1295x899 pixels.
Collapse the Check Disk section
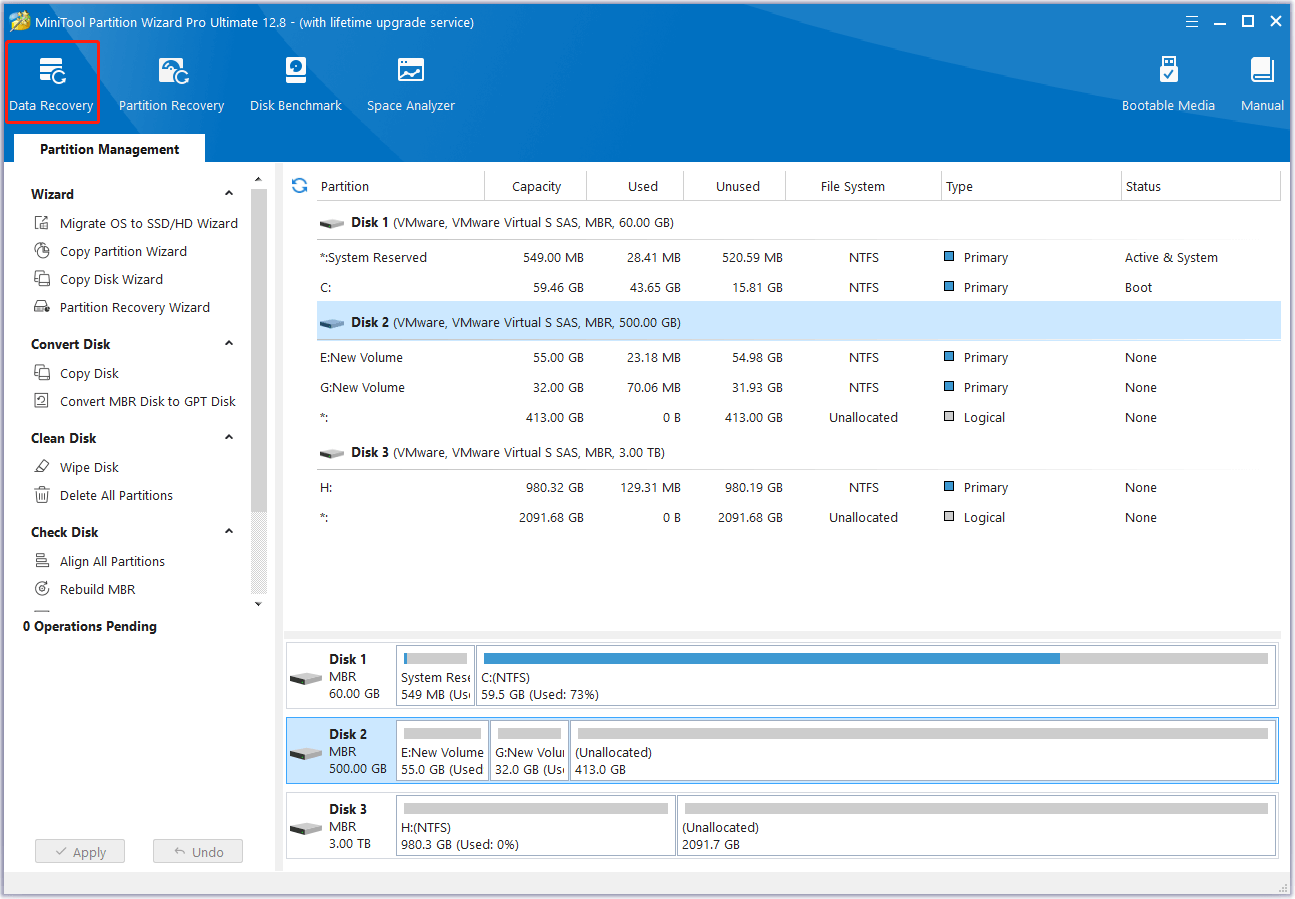click(x=229, y=532)
